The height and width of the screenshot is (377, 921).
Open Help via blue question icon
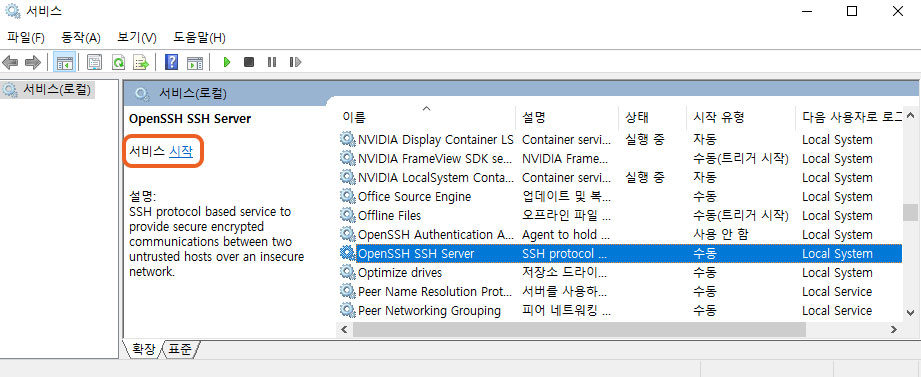point(172,62)
